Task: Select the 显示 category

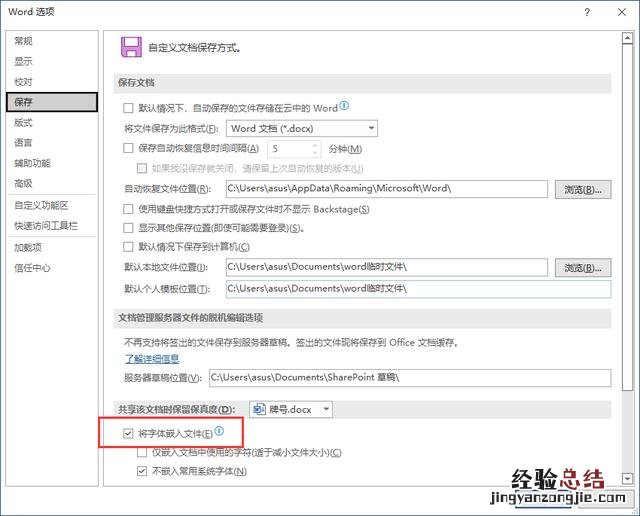Action: point(52,61)
